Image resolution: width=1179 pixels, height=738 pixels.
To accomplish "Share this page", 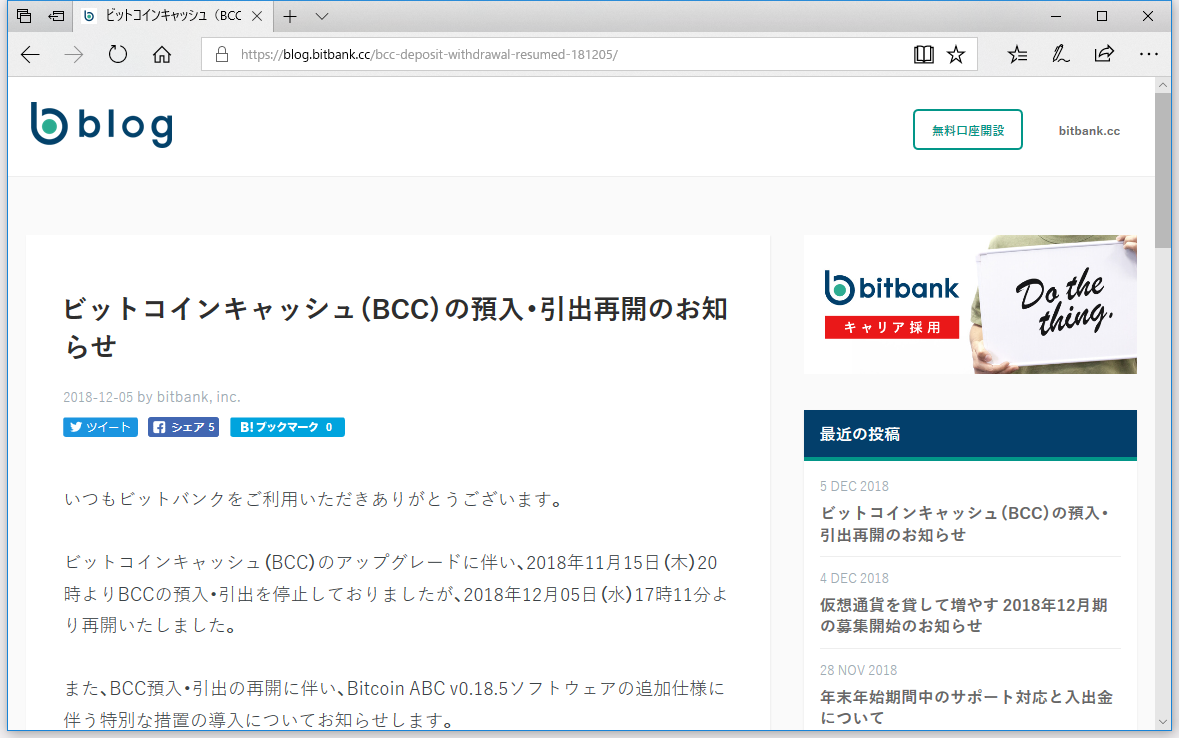I will (x=1104, y=54).
